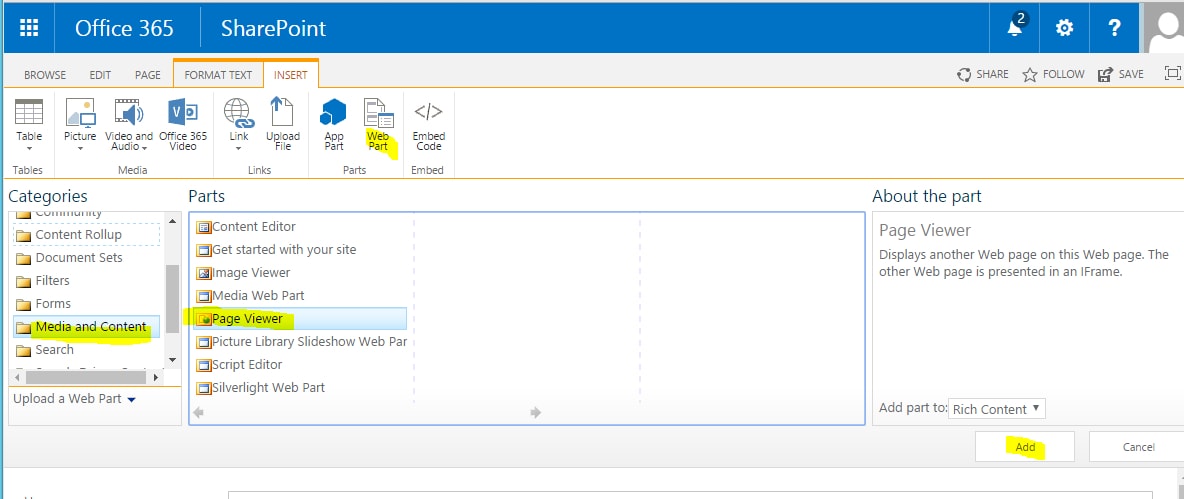Toggle the focus on content icon
Image resolution: width=1184 pixels, height=499 pixels.
click(1172, 73)
